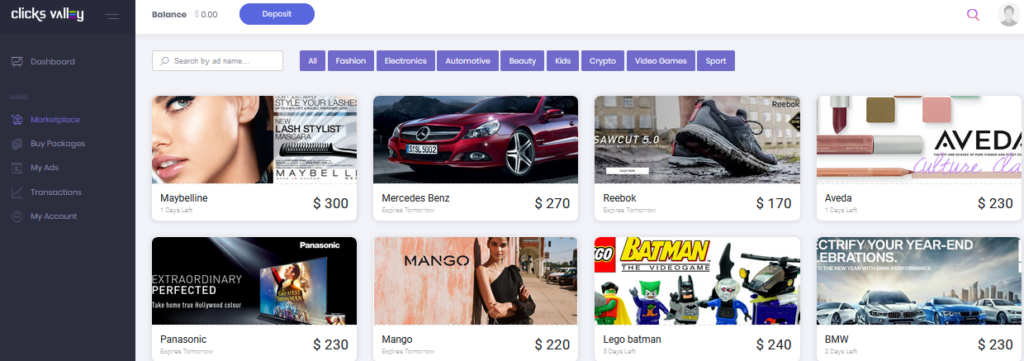This screenshot has width=1024, height=361.
Task: Open the search magnifier icon in header
Action: 973,14
